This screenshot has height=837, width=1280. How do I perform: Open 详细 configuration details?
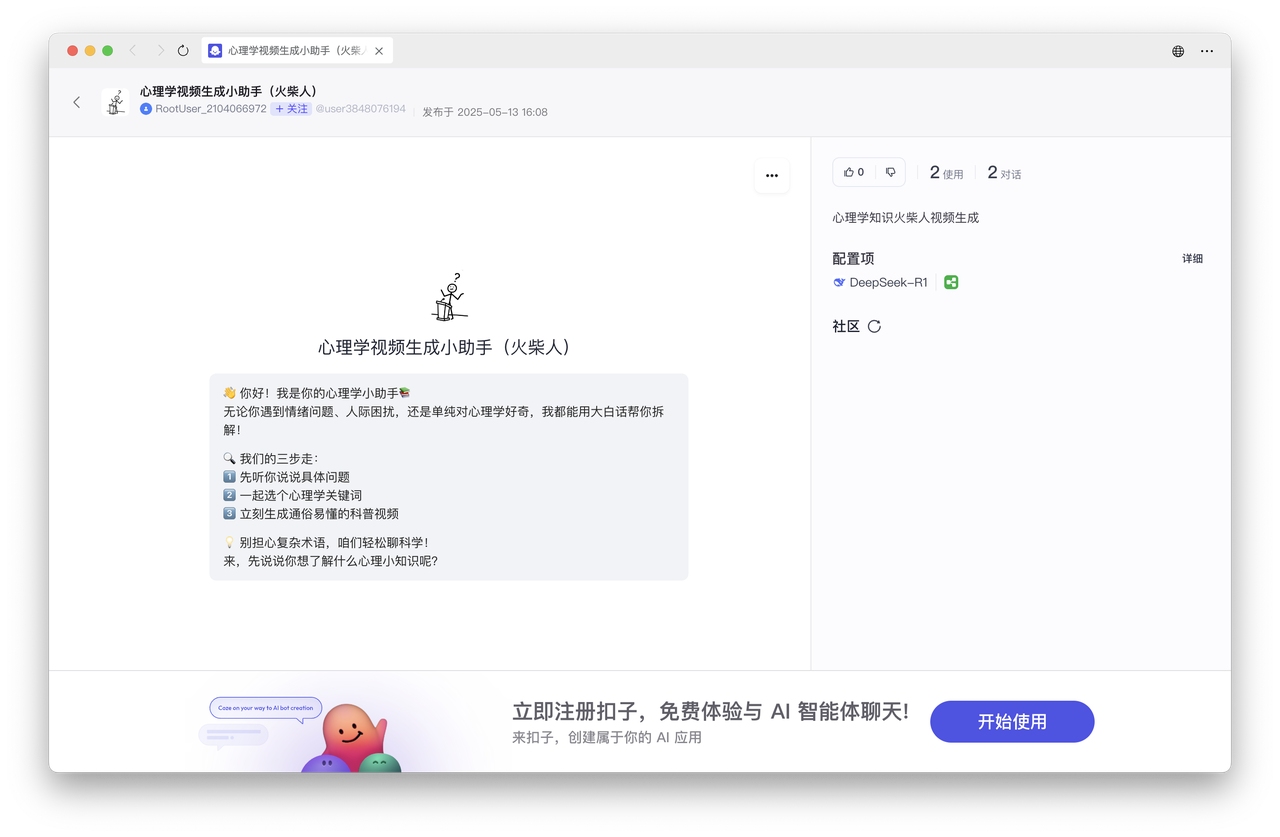tap(1193, 258)
